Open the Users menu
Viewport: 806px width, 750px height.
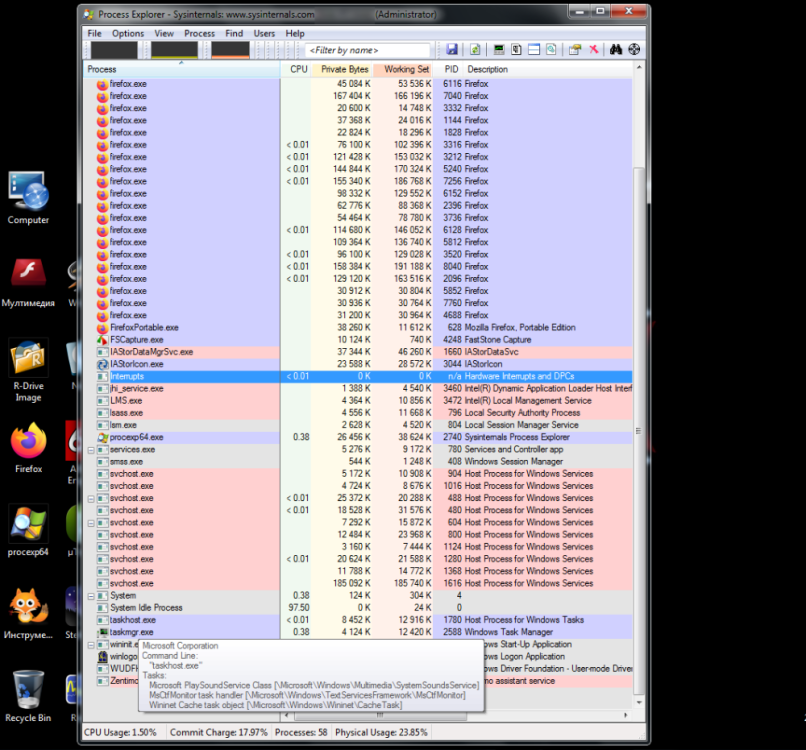pyautogui.click(x=264, y=33)
